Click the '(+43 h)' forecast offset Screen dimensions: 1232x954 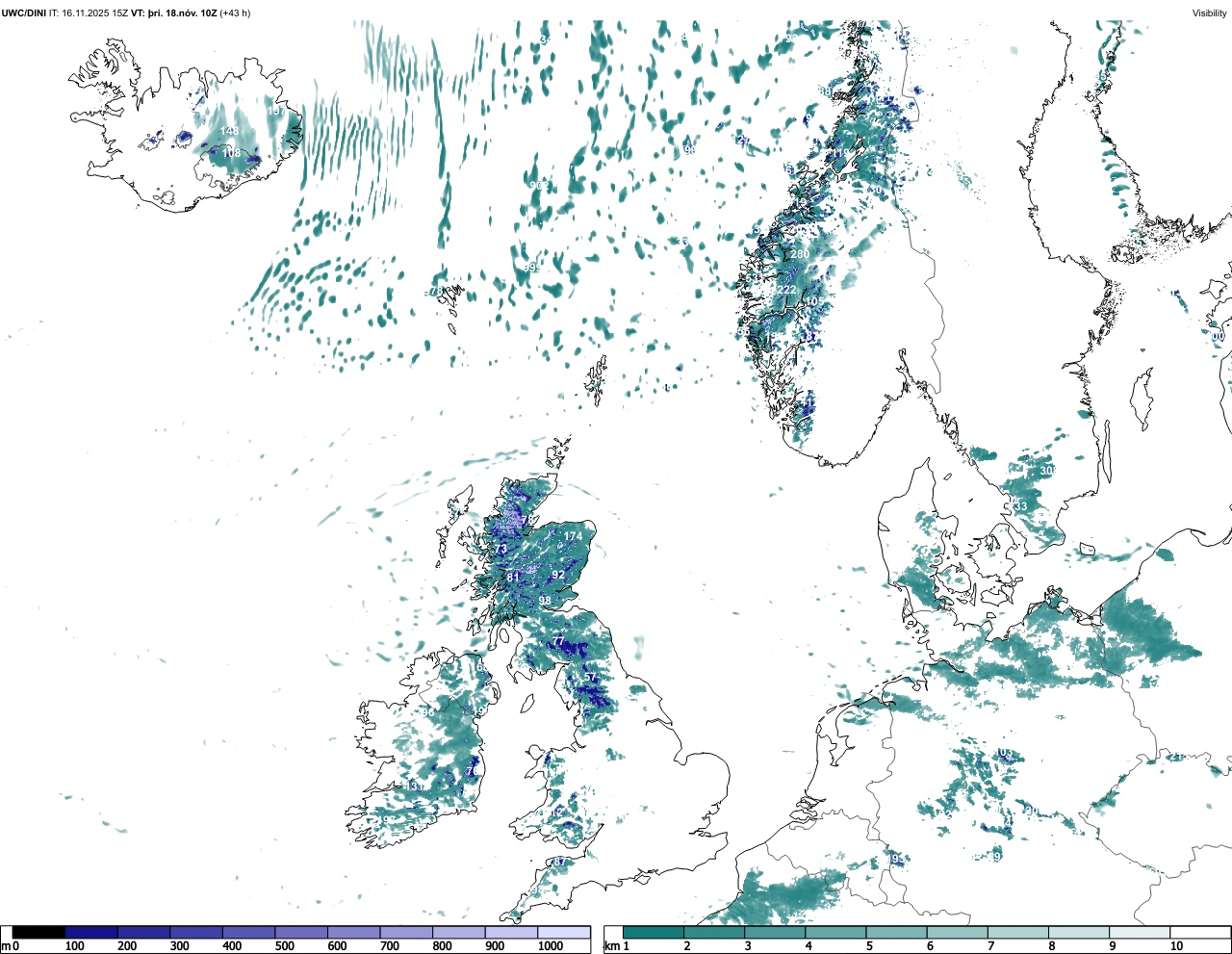[236, 13]
